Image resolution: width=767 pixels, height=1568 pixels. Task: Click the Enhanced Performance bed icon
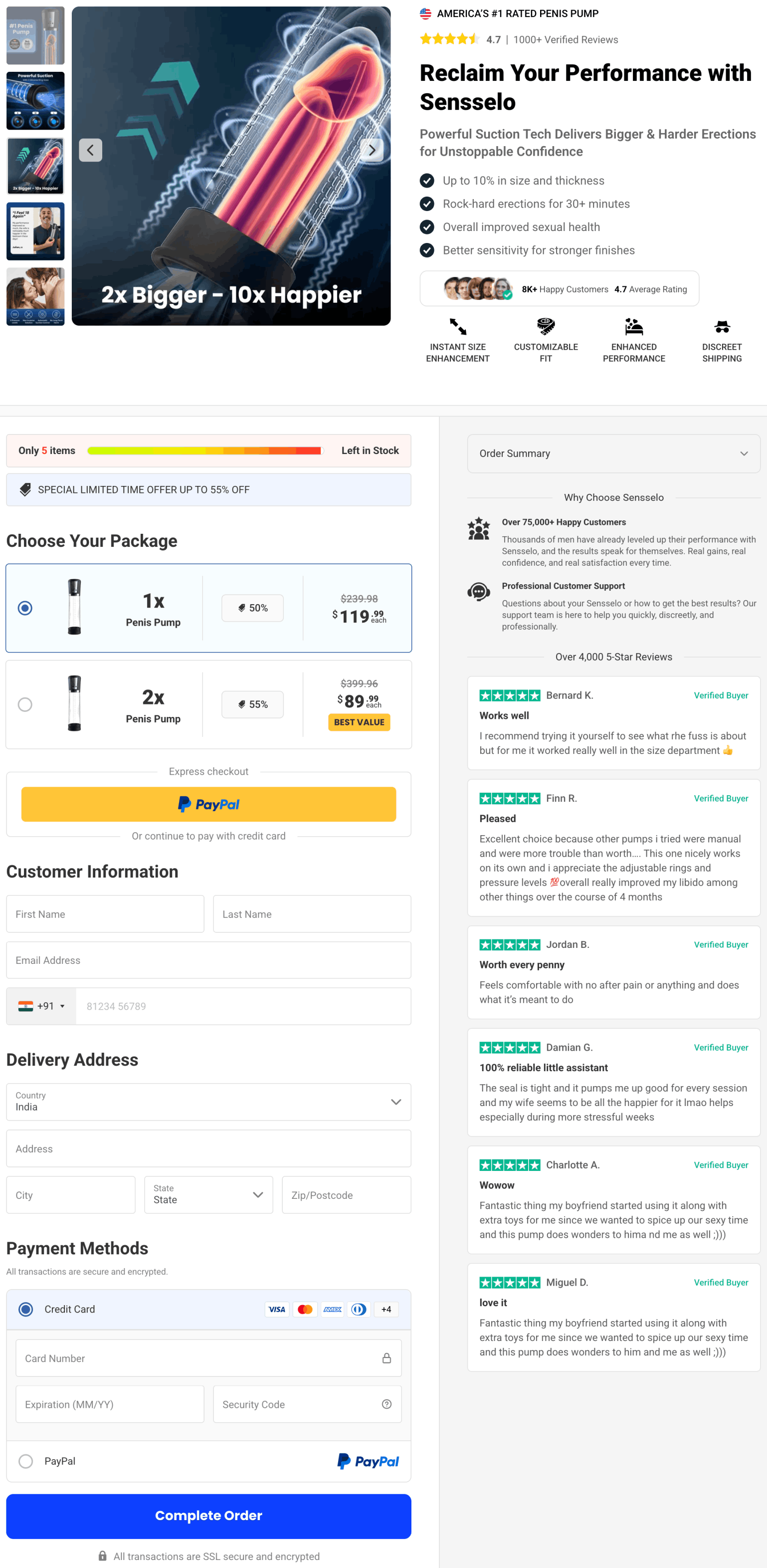click(x=634, y=326)
